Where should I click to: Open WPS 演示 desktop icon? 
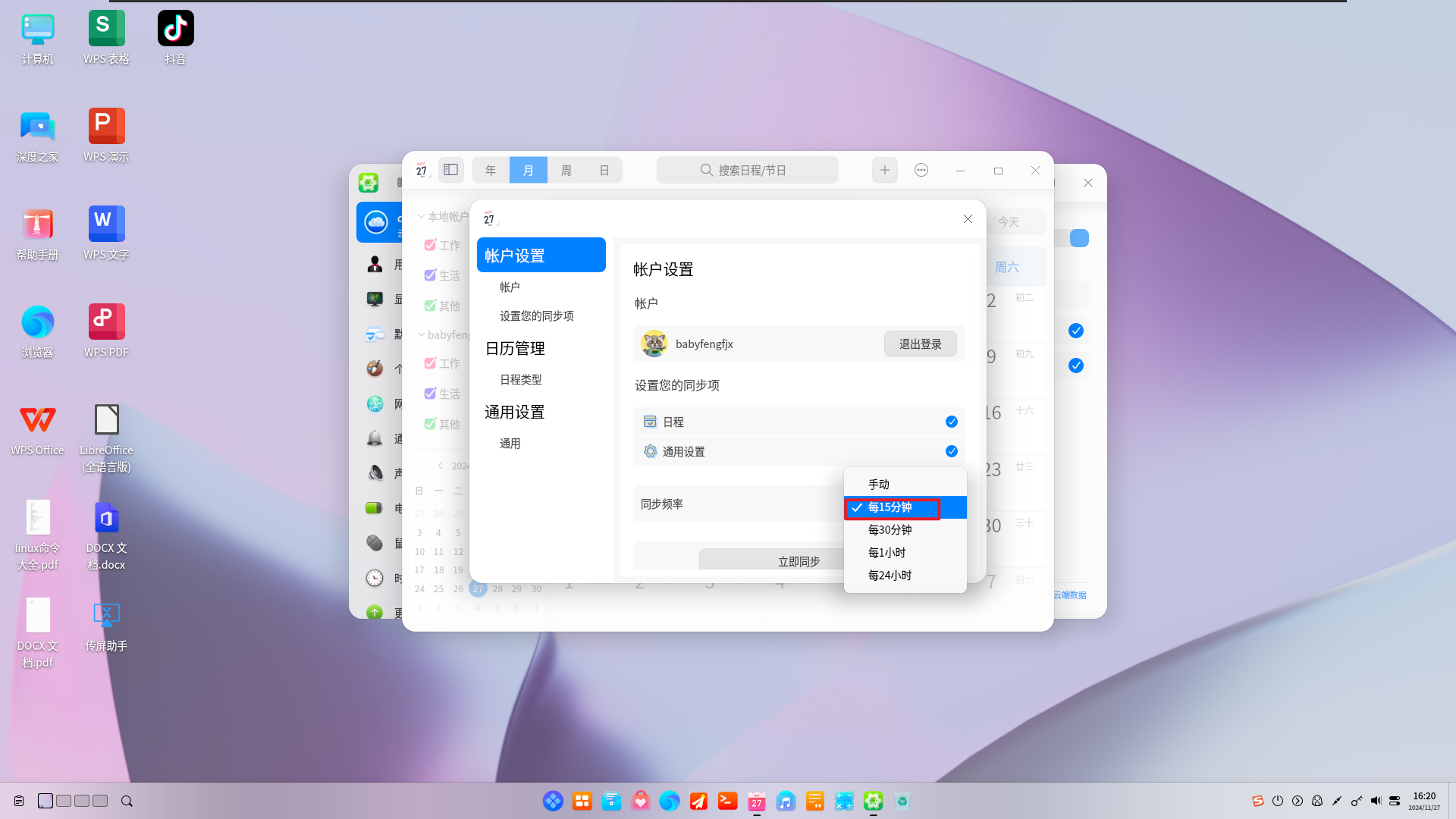[106, 126]
